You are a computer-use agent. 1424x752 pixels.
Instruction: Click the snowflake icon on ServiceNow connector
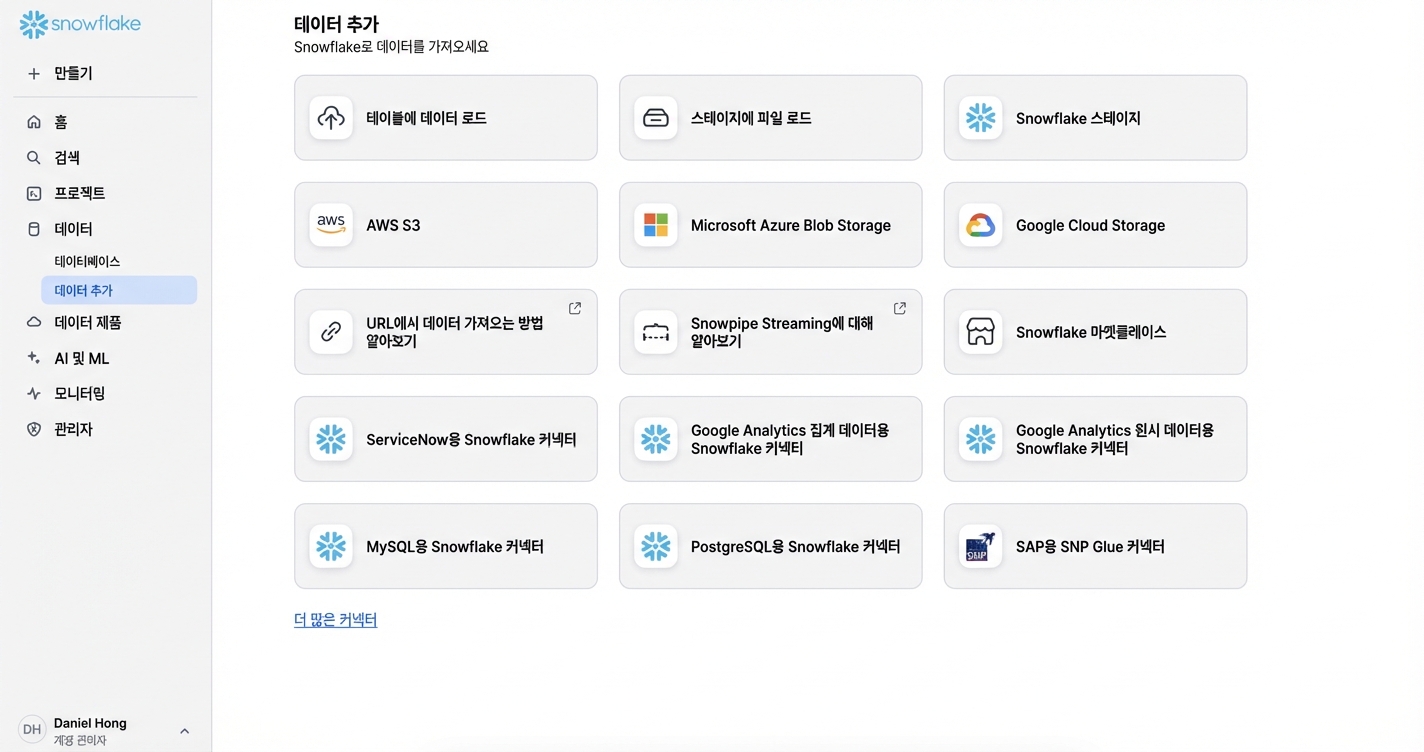coord(331,439)
